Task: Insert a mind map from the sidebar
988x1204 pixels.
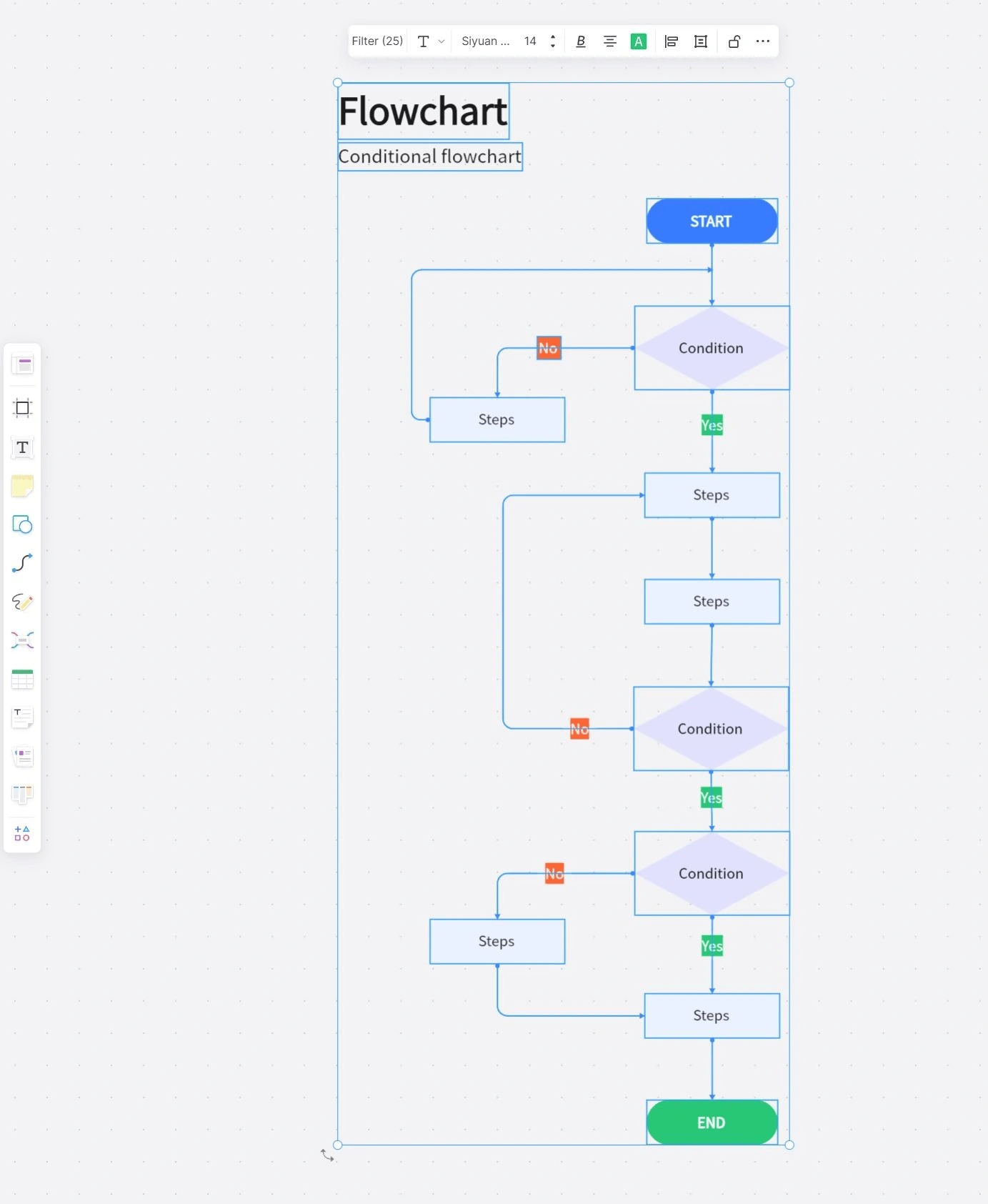Action: [22, 640]
